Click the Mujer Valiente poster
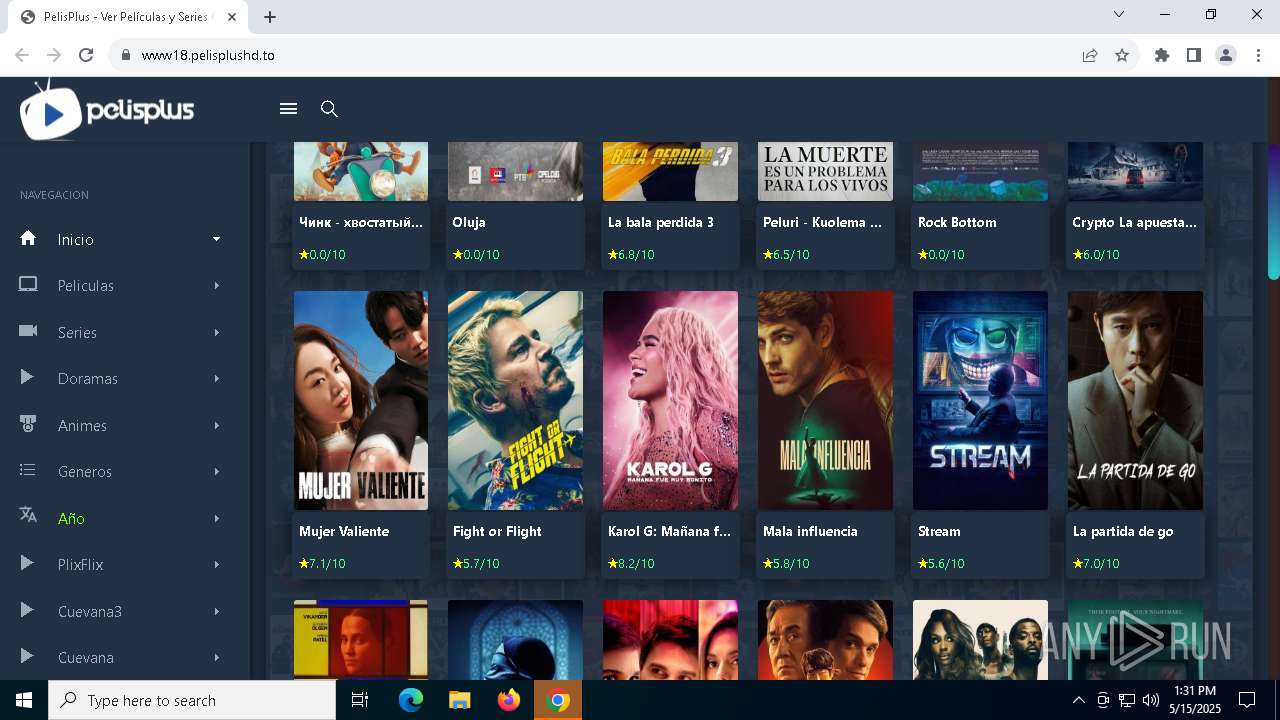Screen dimensions: 1280x720 361,400
